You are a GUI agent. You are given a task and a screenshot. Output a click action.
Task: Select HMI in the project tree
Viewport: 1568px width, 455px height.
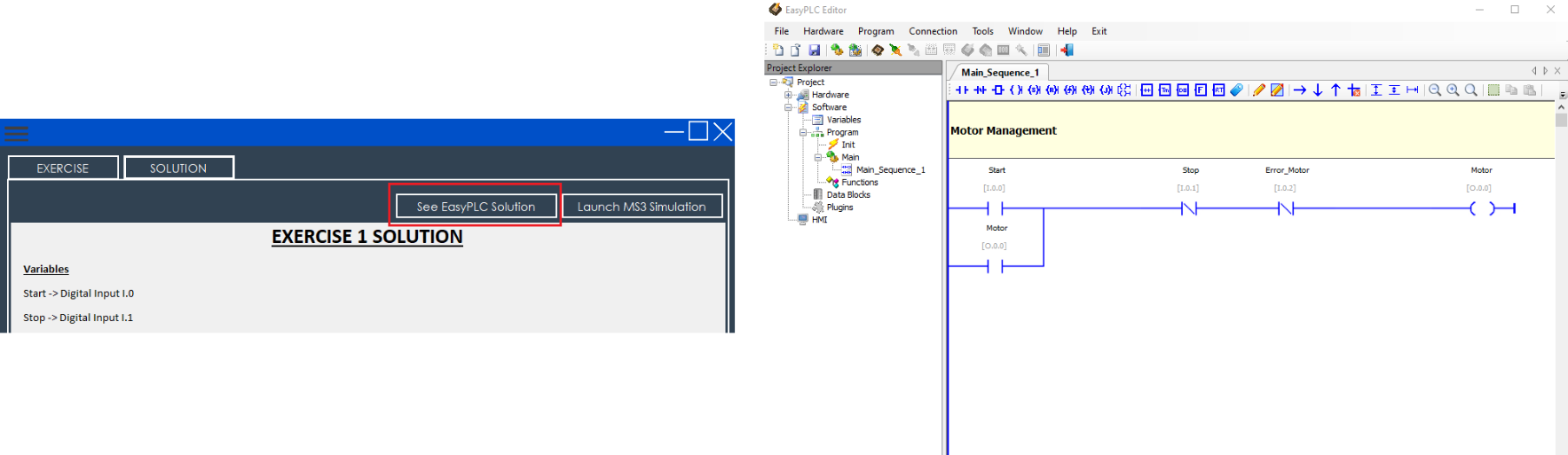coord(819,219)
